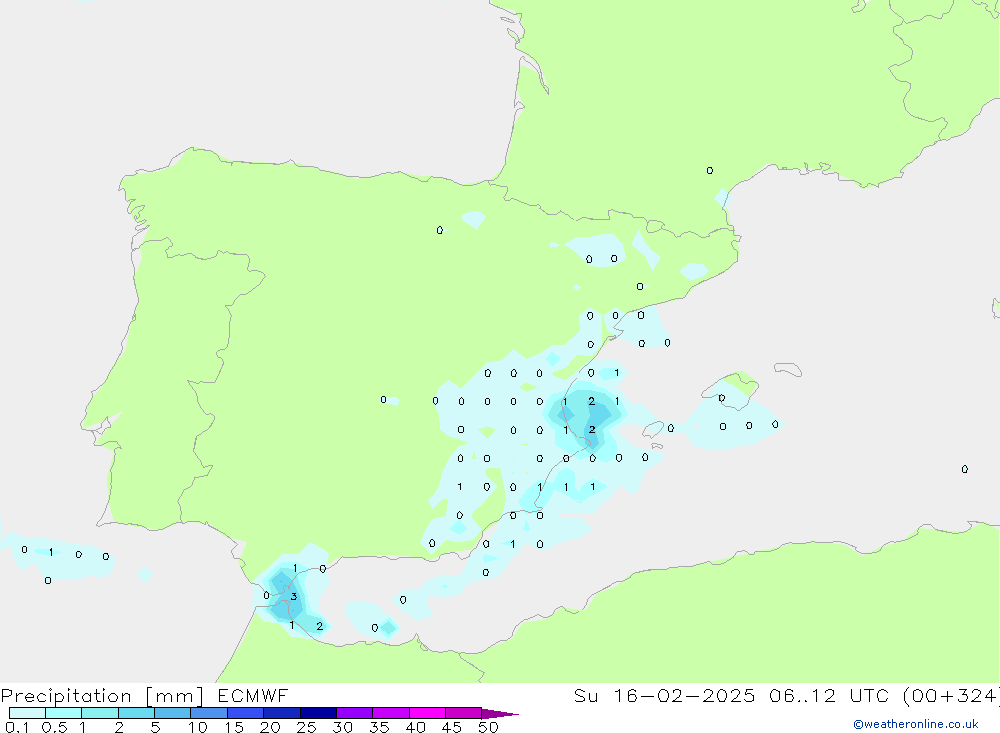Image resolution: width=1000 pixels, height=733 pixels.
Task: Click the '10' legend scale label
Action: [197, 727]
